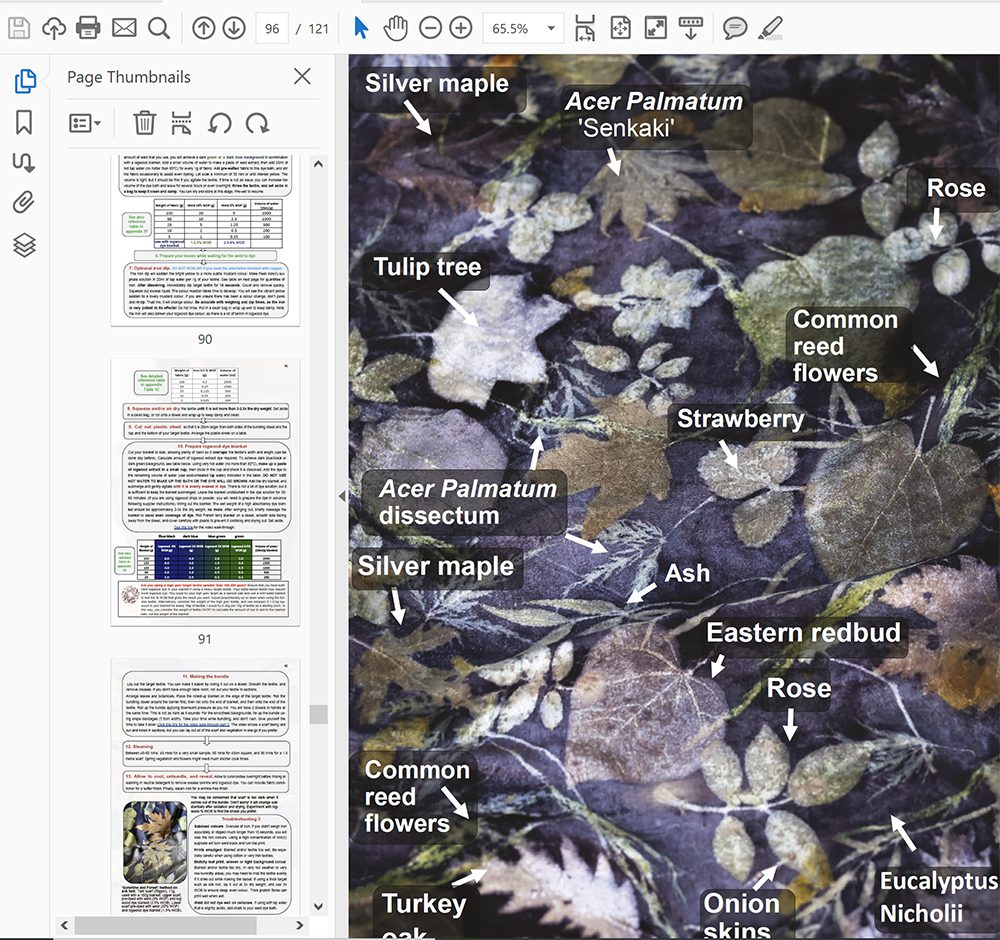The height and width of the screenshot is (940, 1000).
Task: Click the horizontal thumbnail scrollbar
Action: 166,925
